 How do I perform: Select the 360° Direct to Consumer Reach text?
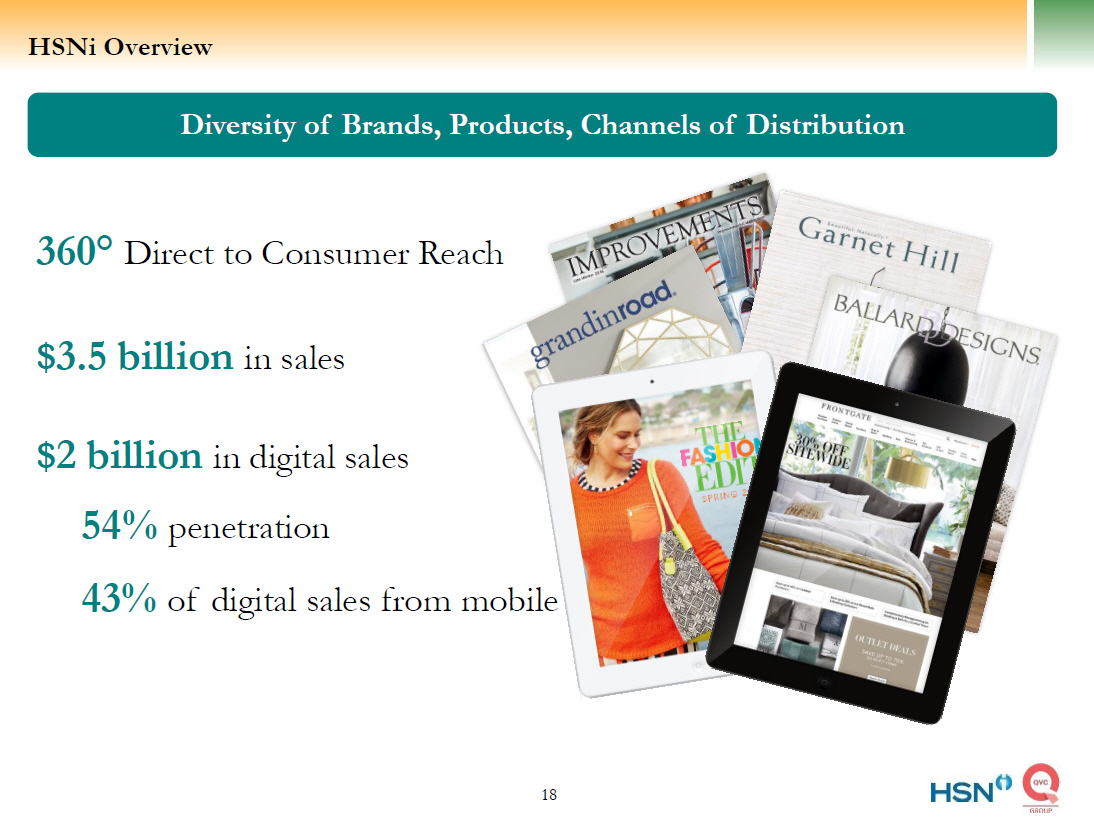270,253
